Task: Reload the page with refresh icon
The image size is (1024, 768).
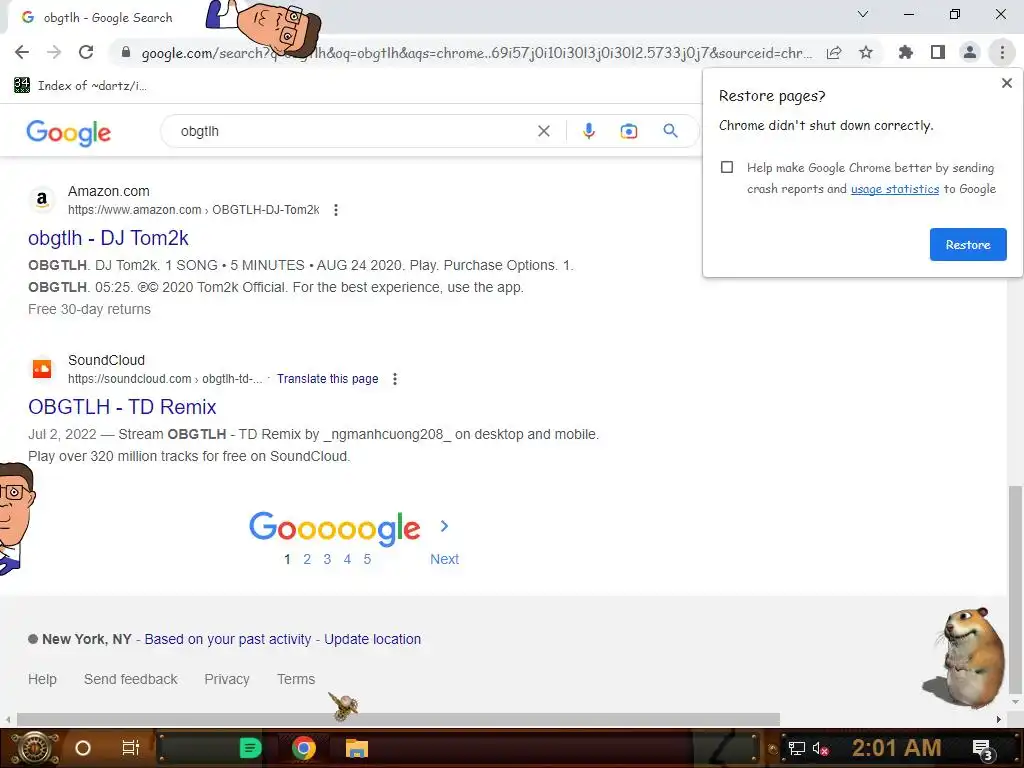Action: click(x=86, y=52)
